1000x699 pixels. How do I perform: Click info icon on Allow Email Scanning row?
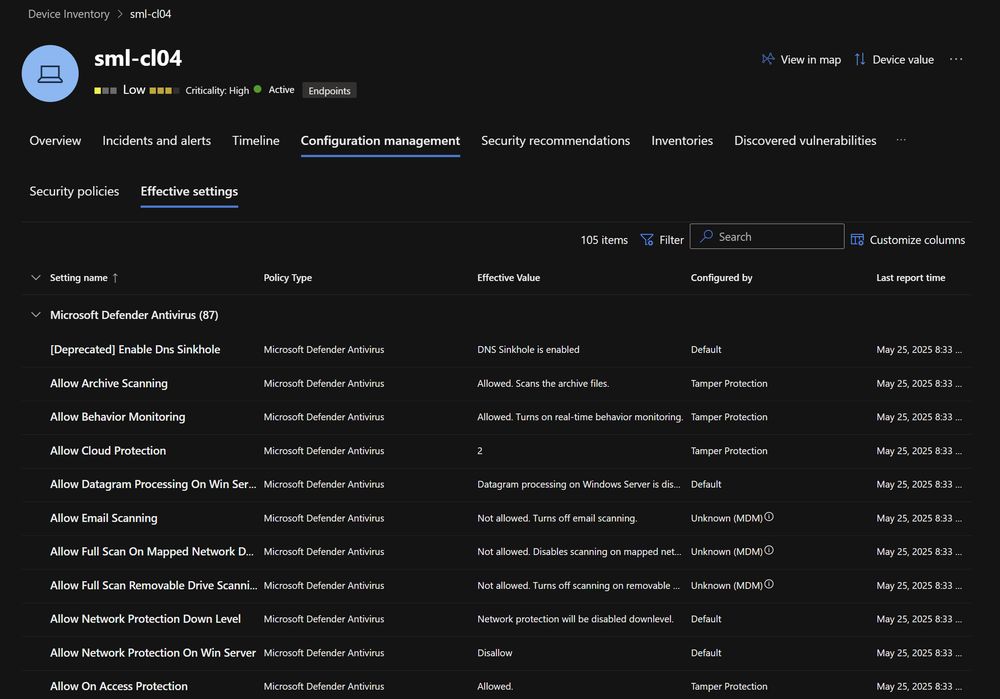[x=769, y=517]
